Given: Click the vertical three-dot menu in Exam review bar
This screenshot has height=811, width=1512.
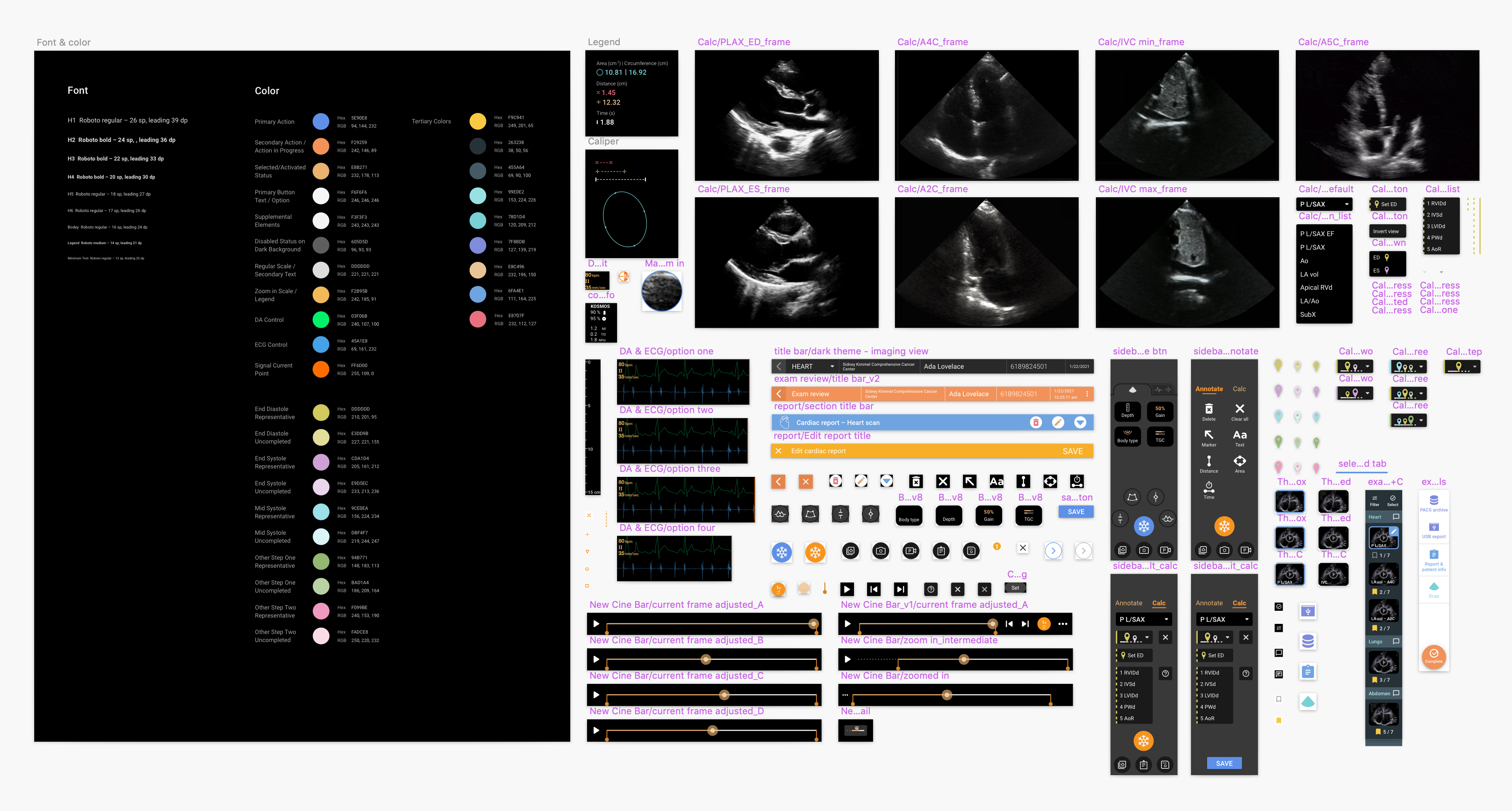Looking at the screenshot, I should pyautogui.click(x=1087, y=394).
